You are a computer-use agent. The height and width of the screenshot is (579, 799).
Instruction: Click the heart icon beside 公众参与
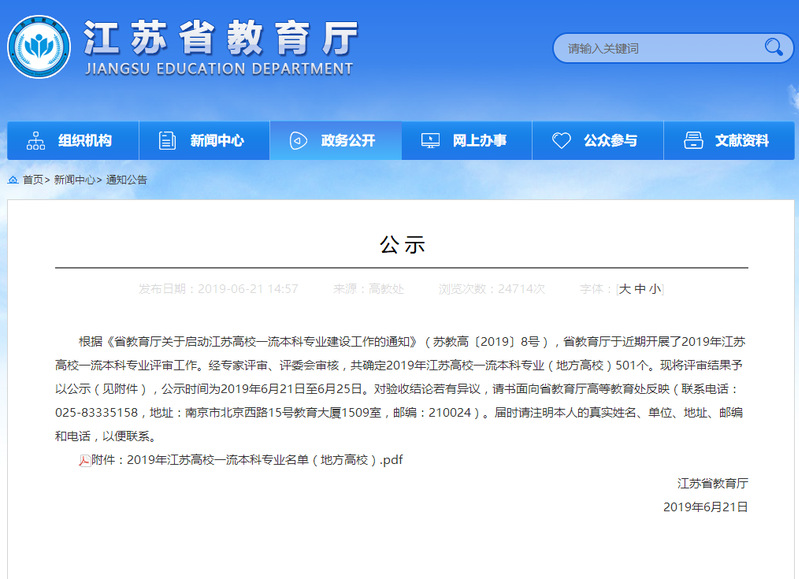coord(561,141)
